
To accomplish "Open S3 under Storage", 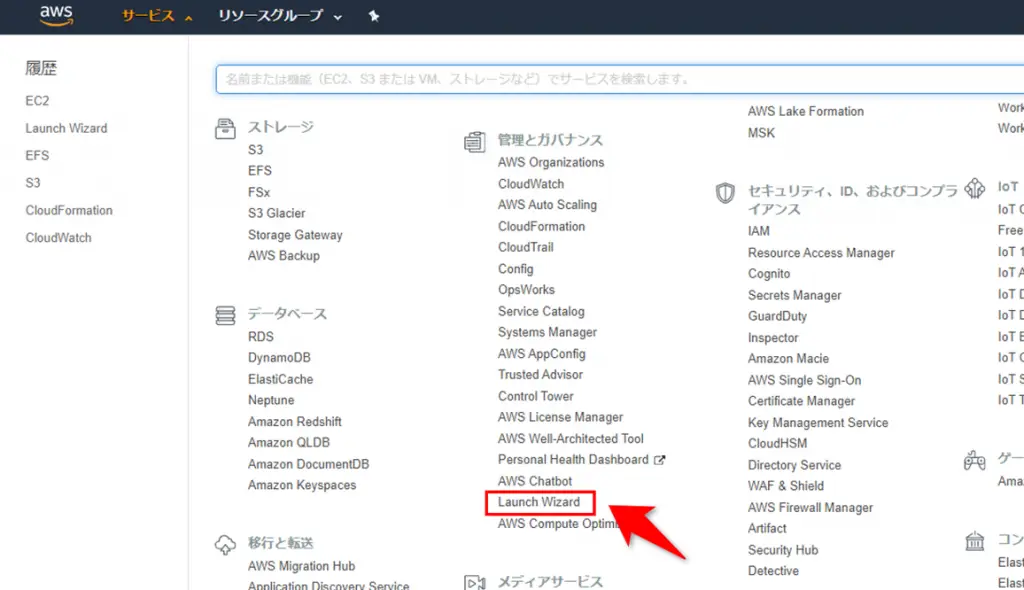I will click(x=255, y=150).
